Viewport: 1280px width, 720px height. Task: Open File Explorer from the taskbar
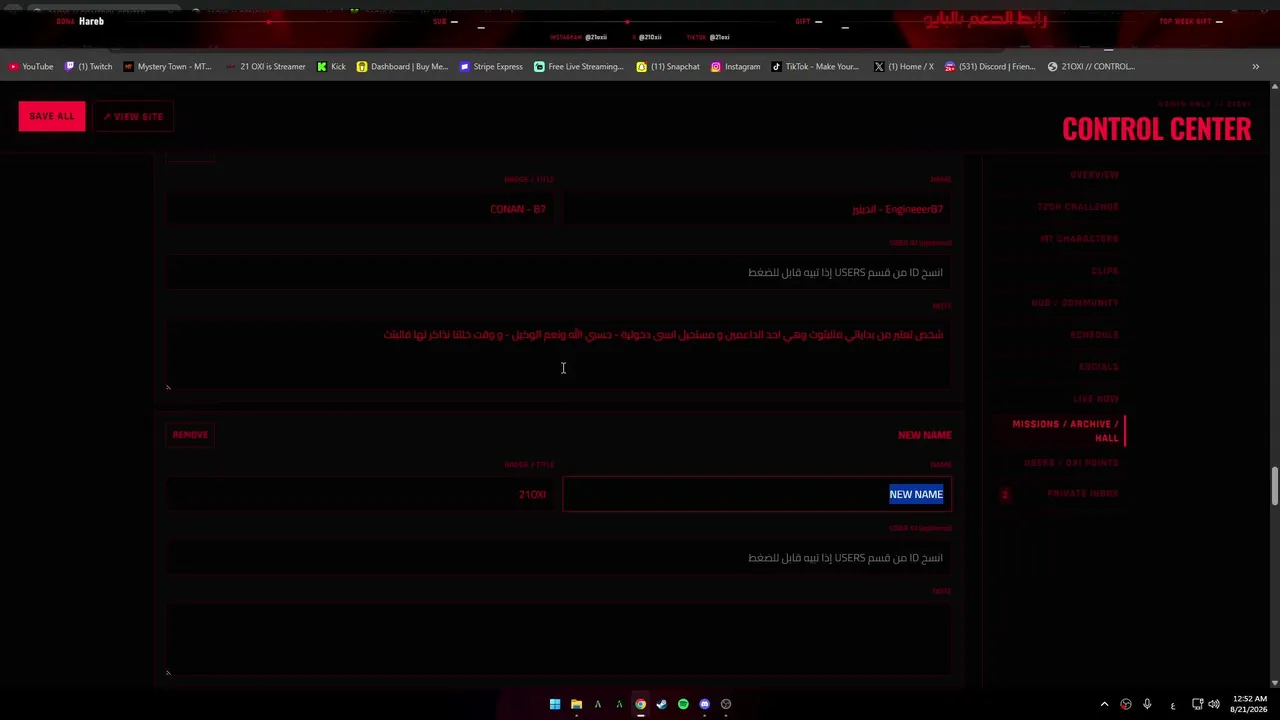pos(576,704)
